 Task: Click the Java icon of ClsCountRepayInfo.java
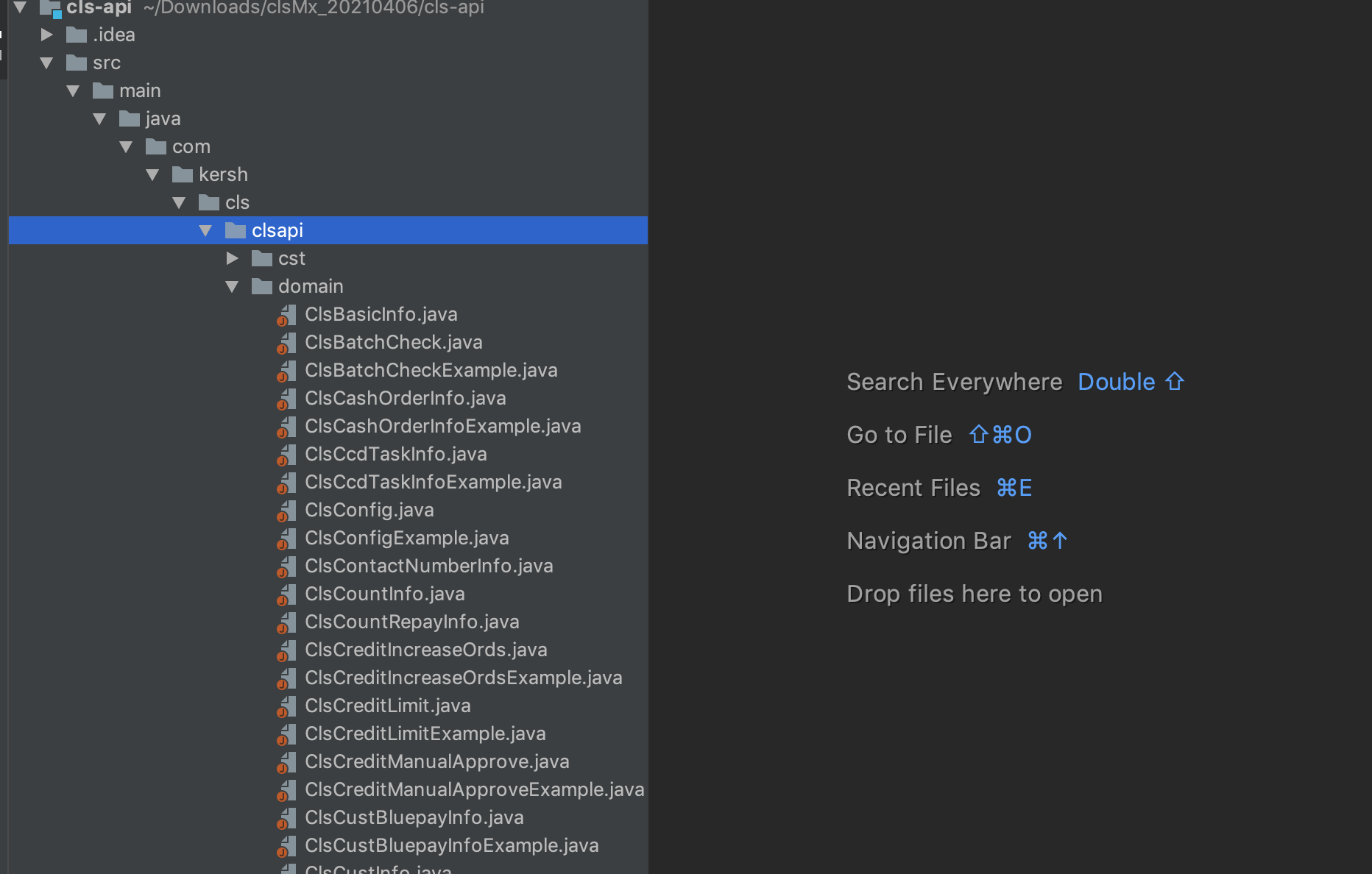pyautogui.click(x=286, y=622)
